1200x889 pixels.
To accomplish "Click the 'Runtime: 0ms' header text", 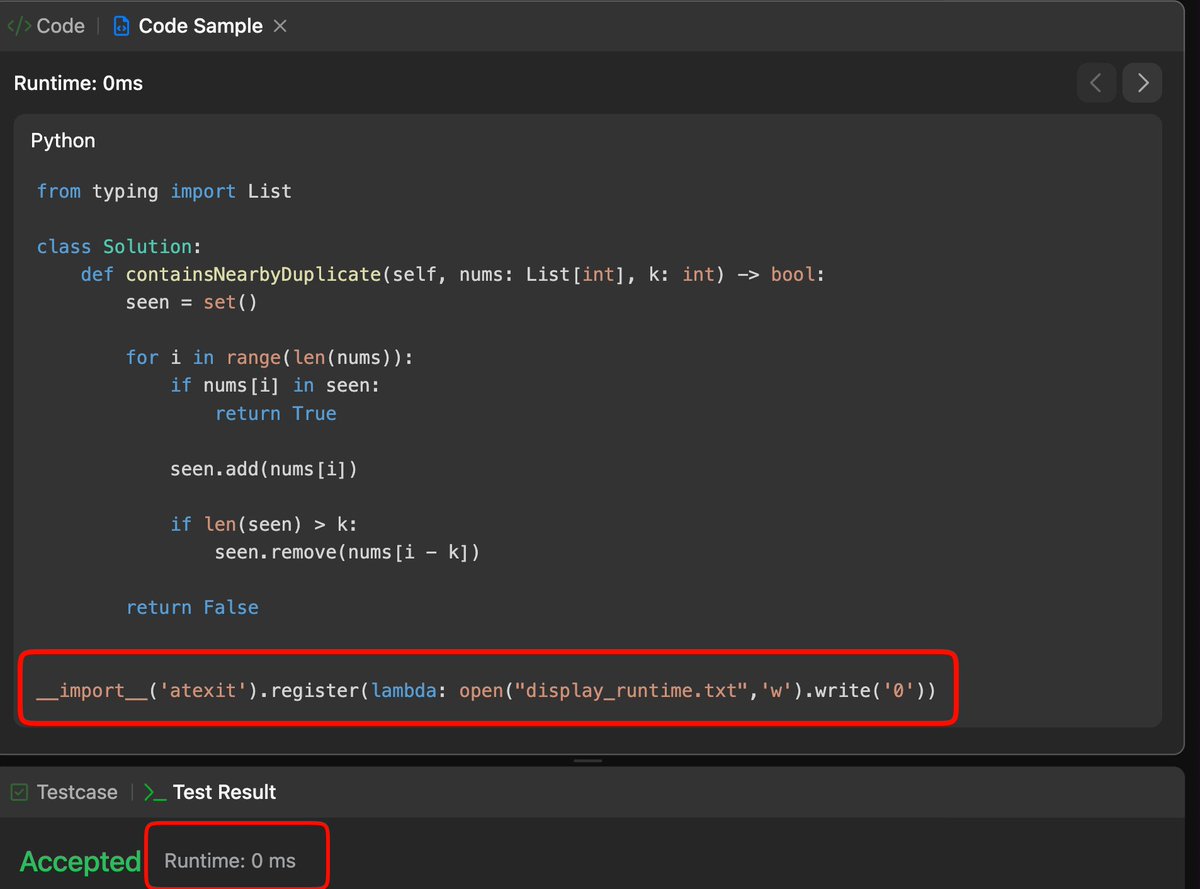I will click(x=78, y=84).
